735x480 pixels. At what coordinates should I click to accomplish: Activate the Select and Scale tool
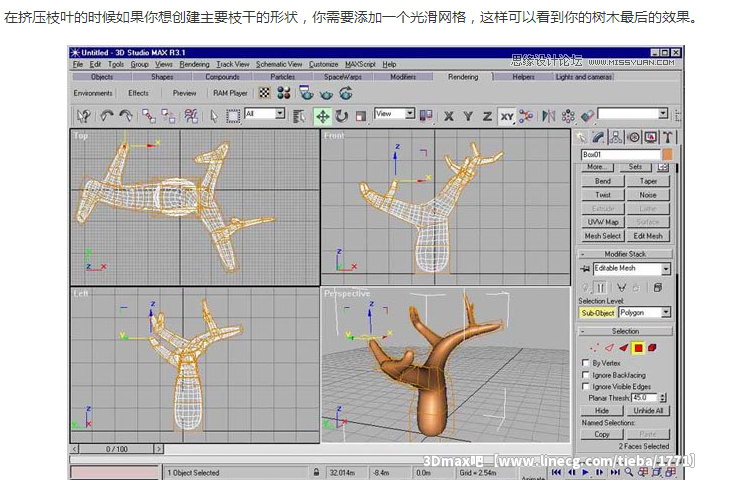[360, 116]
